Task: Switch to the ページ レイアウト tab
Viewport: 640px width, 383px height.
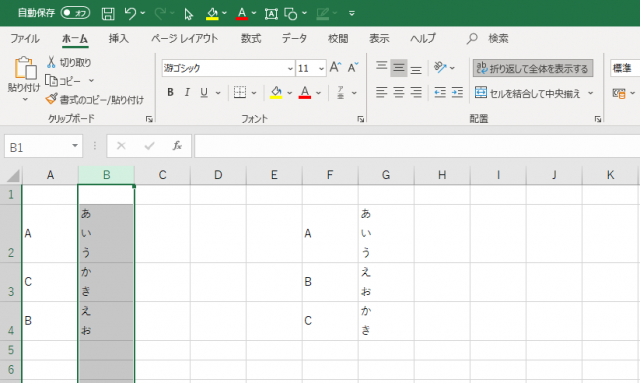Action: [x=184, y=38]
